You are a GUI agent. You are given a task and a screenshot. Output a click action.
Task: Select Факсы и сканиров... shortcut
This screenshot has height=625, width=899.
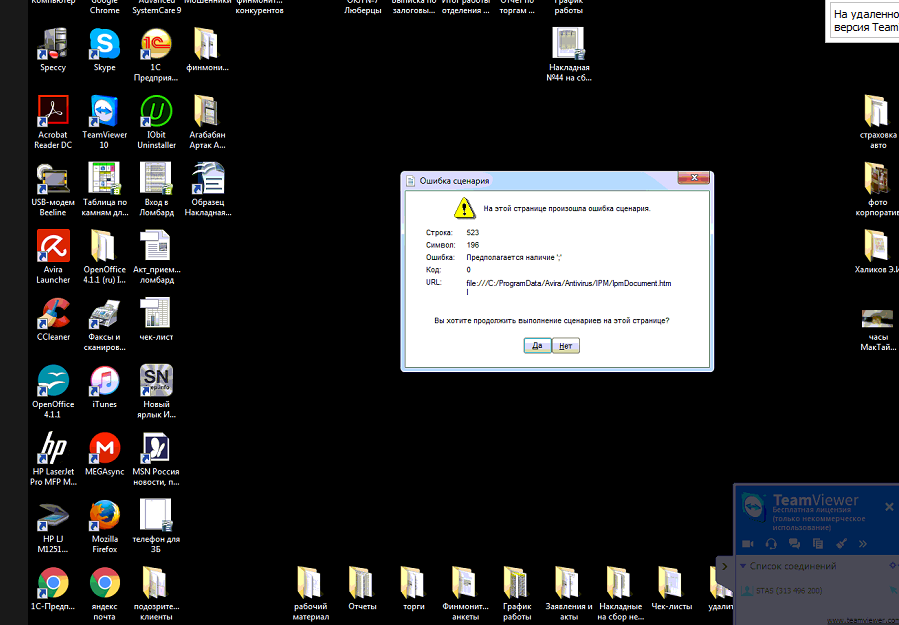[x=104, y=325]
